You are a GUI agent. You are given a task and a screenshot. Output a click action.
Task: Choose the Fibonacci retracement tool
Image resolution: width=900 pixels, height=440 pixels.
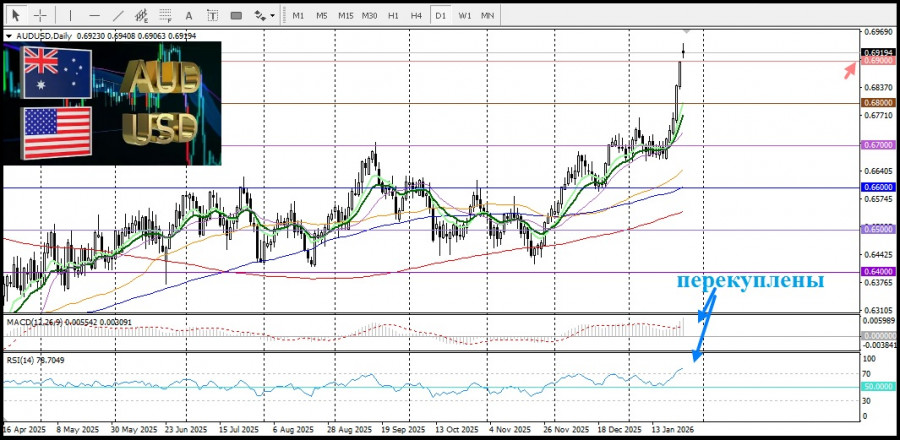164,16
